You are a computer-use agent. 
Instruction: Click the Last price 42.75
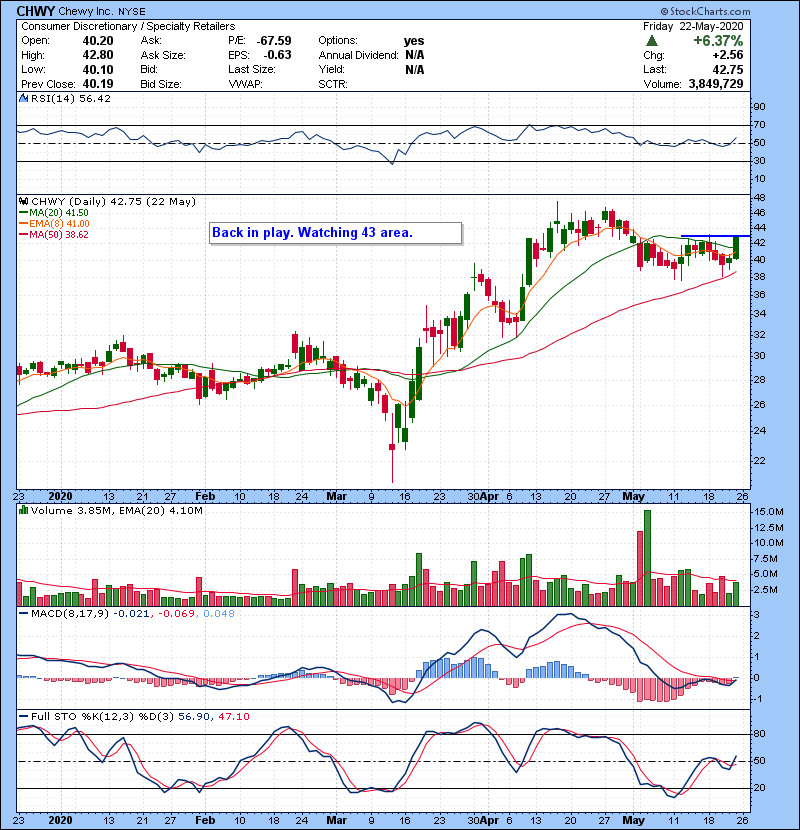pos(728,69)
